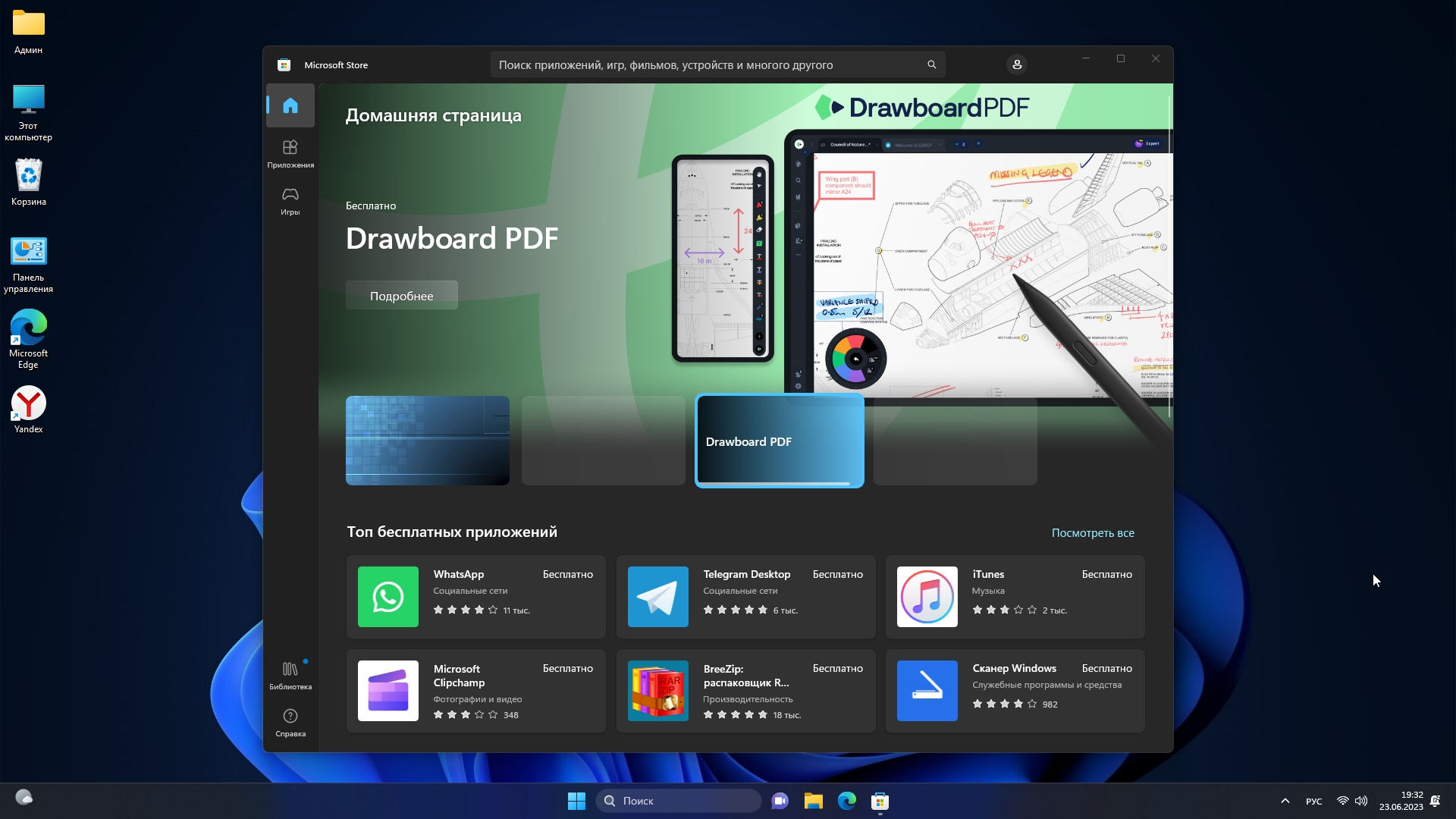Click the search magnifier icon in Store
1456x819 pixels.
931,65
